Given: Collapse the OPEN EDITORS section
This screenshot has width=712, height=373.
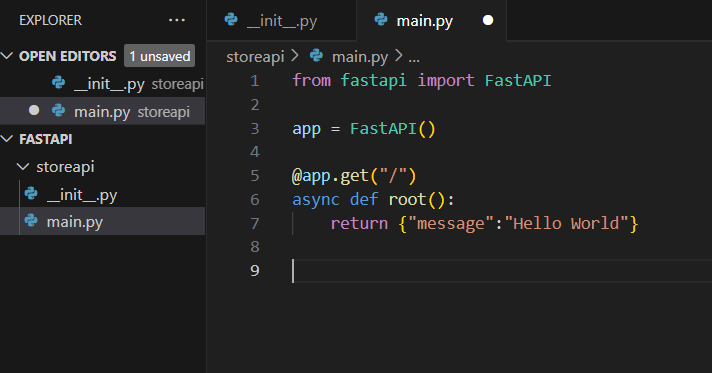Looking at the screenshot, I should click(7, 56).
